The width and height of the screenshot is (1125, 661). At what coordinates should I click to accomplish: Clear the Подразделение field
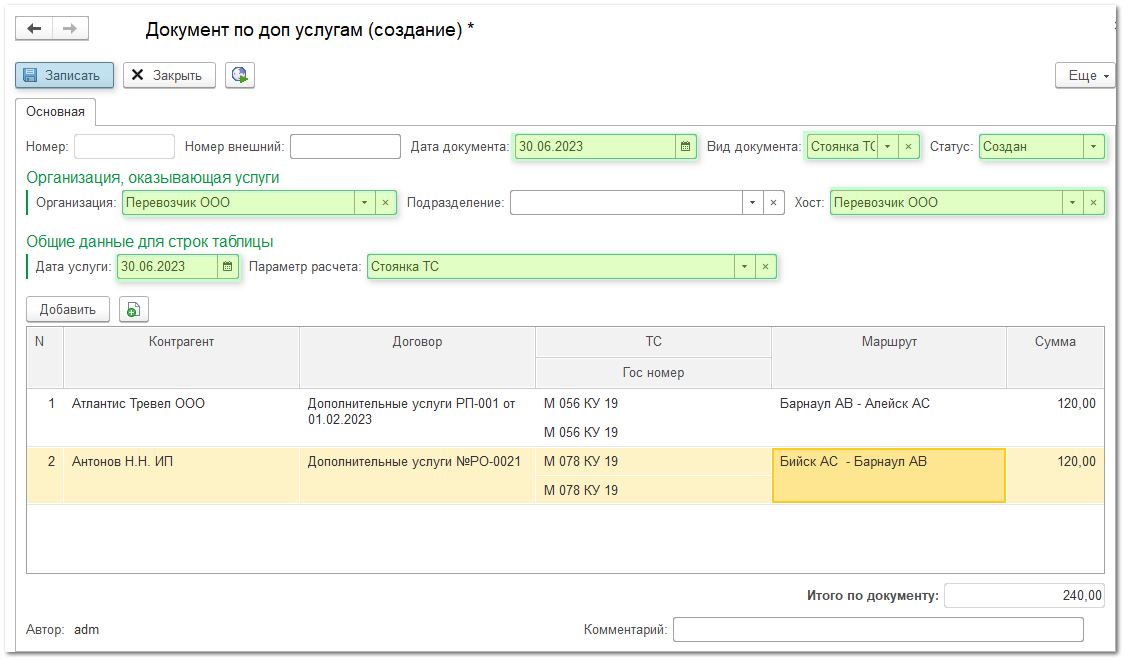tap(773, 203)
